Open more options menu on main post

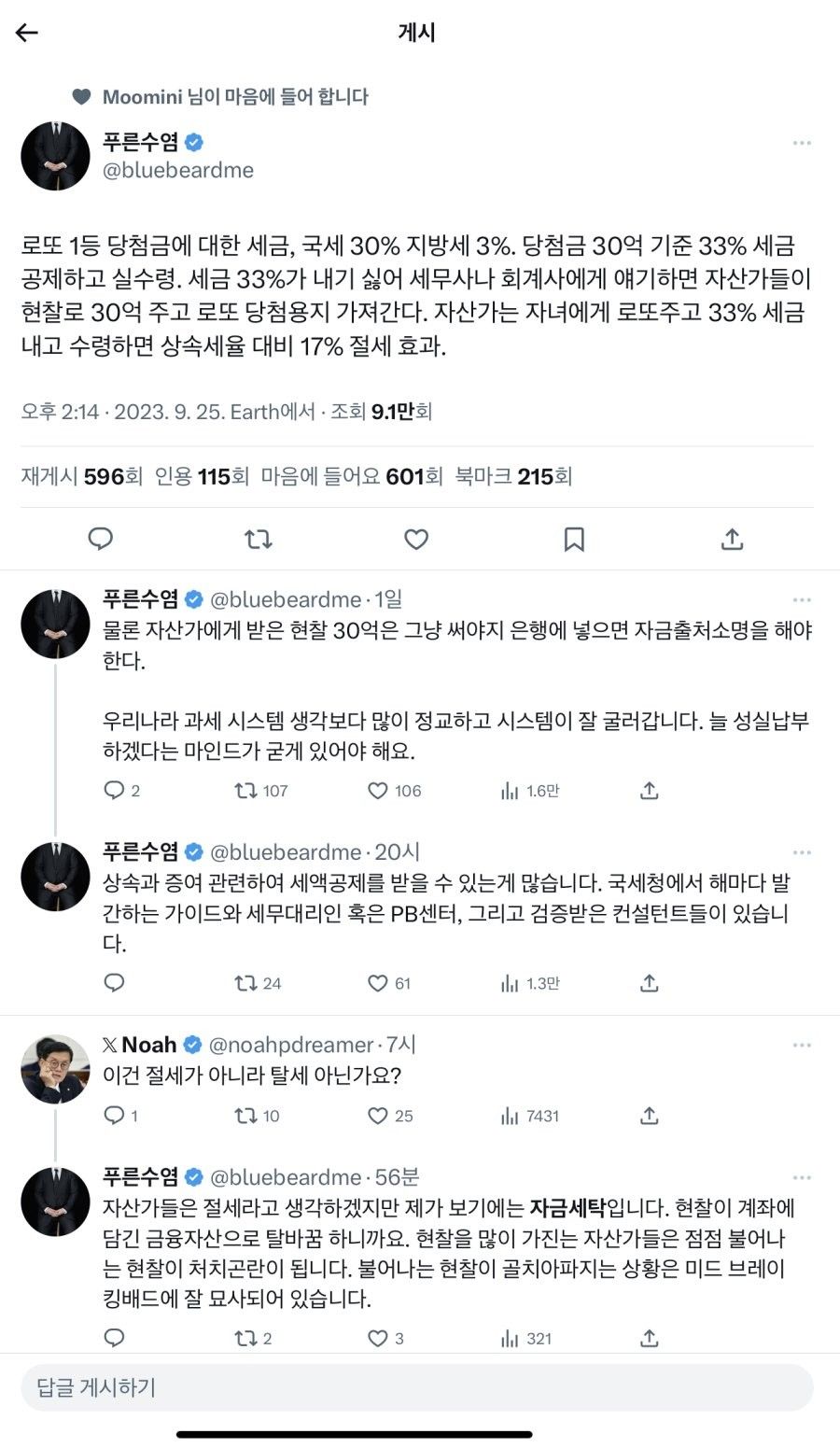[x=801, y=143]
